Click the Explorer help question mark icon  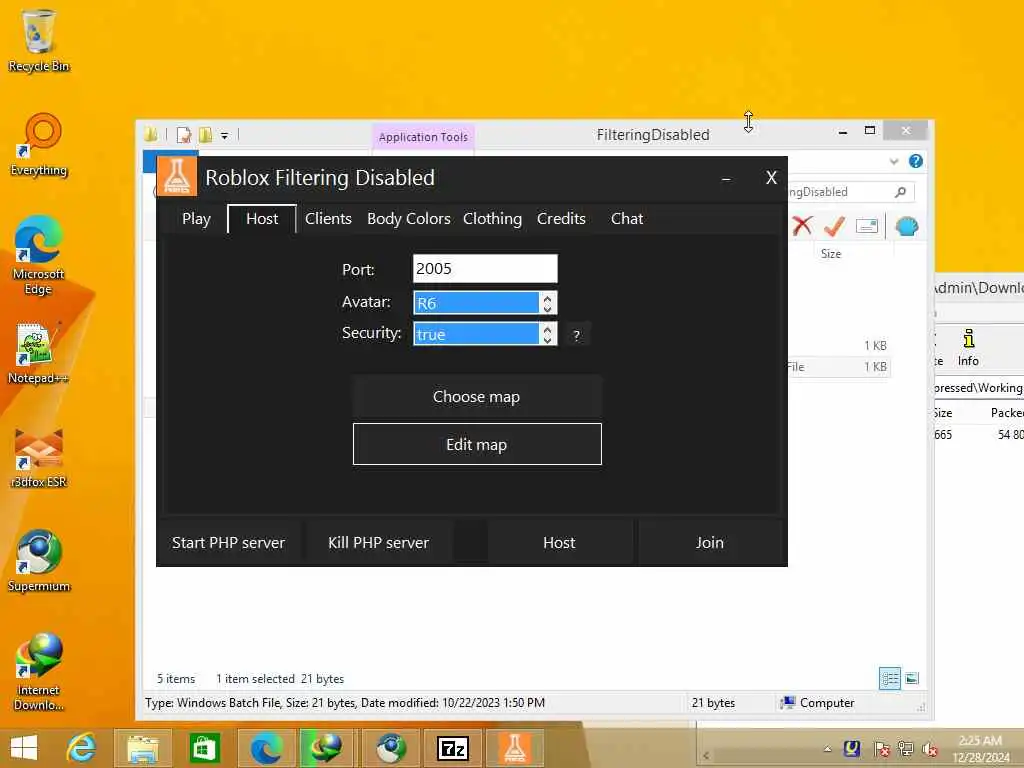point(916,161)
